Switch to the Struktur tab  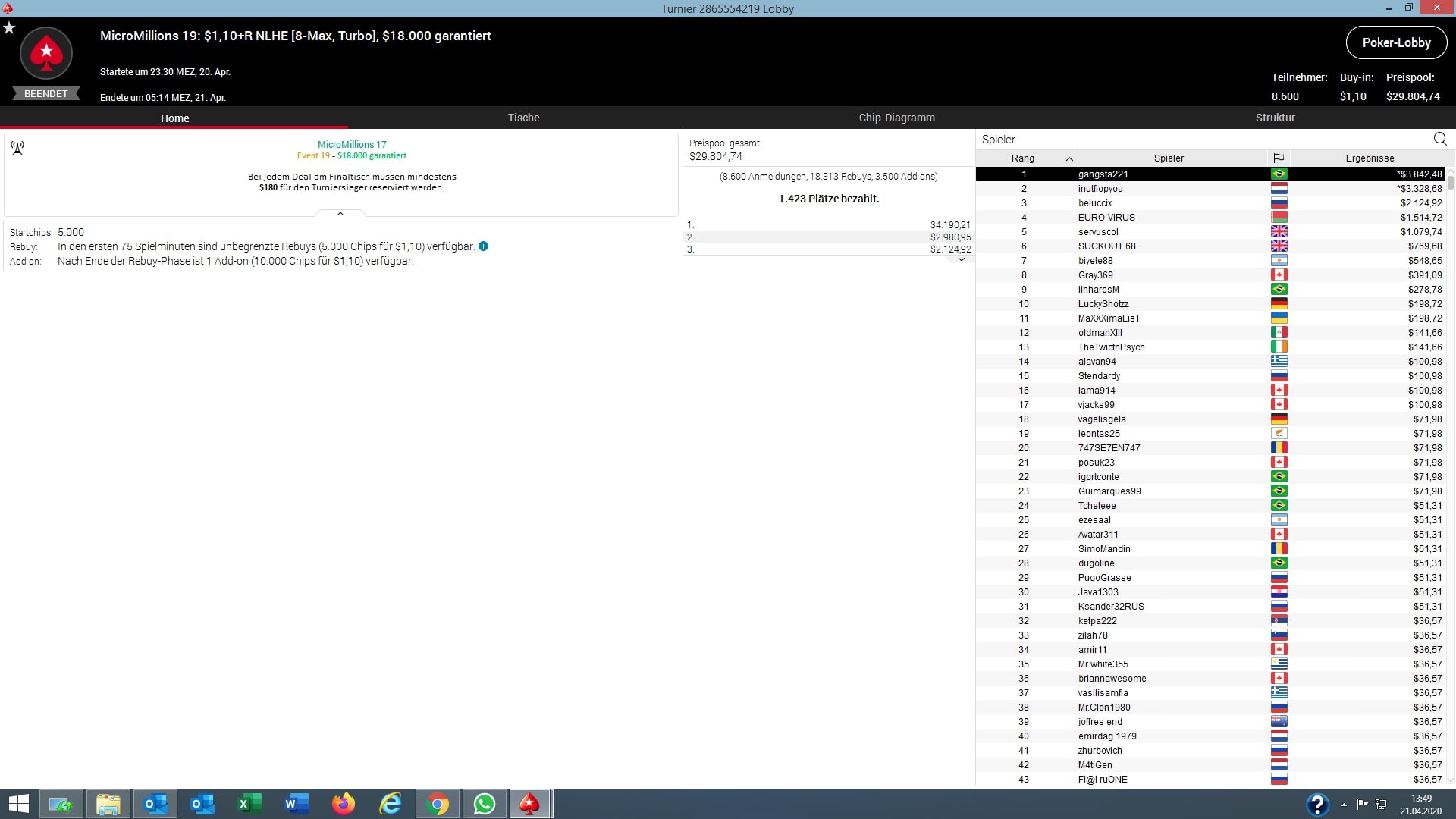[1275, 118]
